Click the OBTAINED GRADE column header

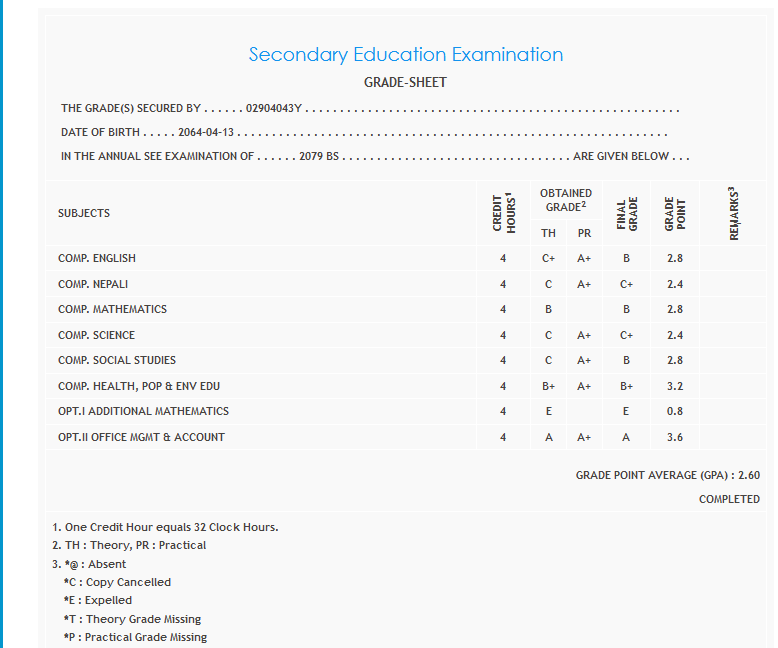click(565, 200)
